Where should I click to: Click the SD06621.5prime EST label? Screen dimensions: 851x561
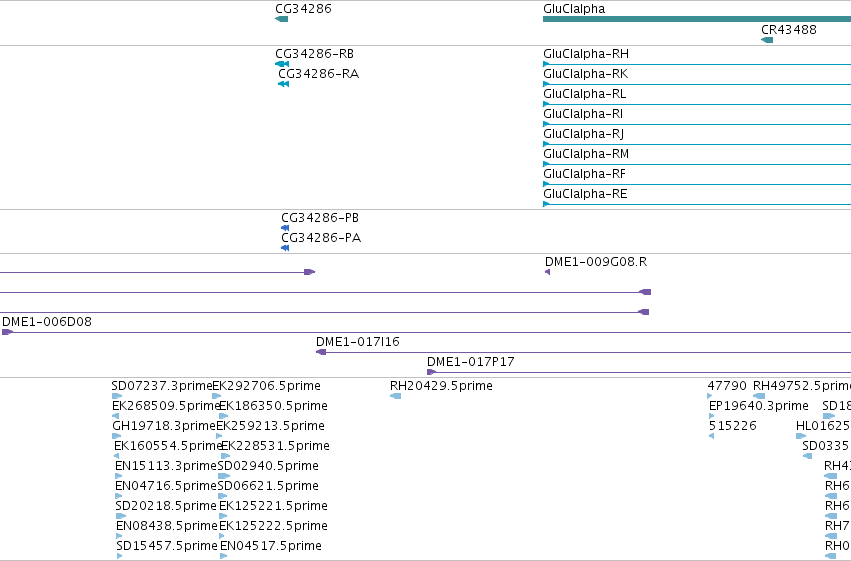click(x=268, y=486)
